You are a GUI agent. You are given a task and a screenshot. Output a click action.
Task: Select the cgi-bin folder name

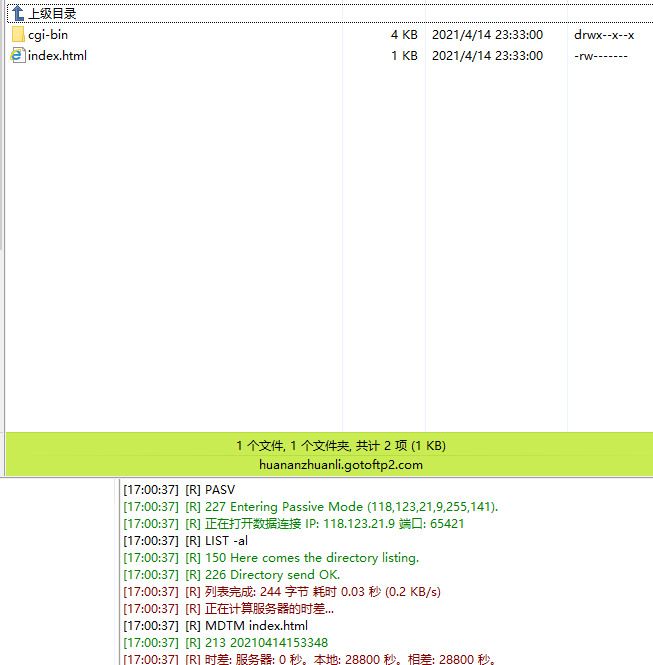pos(48,35)
